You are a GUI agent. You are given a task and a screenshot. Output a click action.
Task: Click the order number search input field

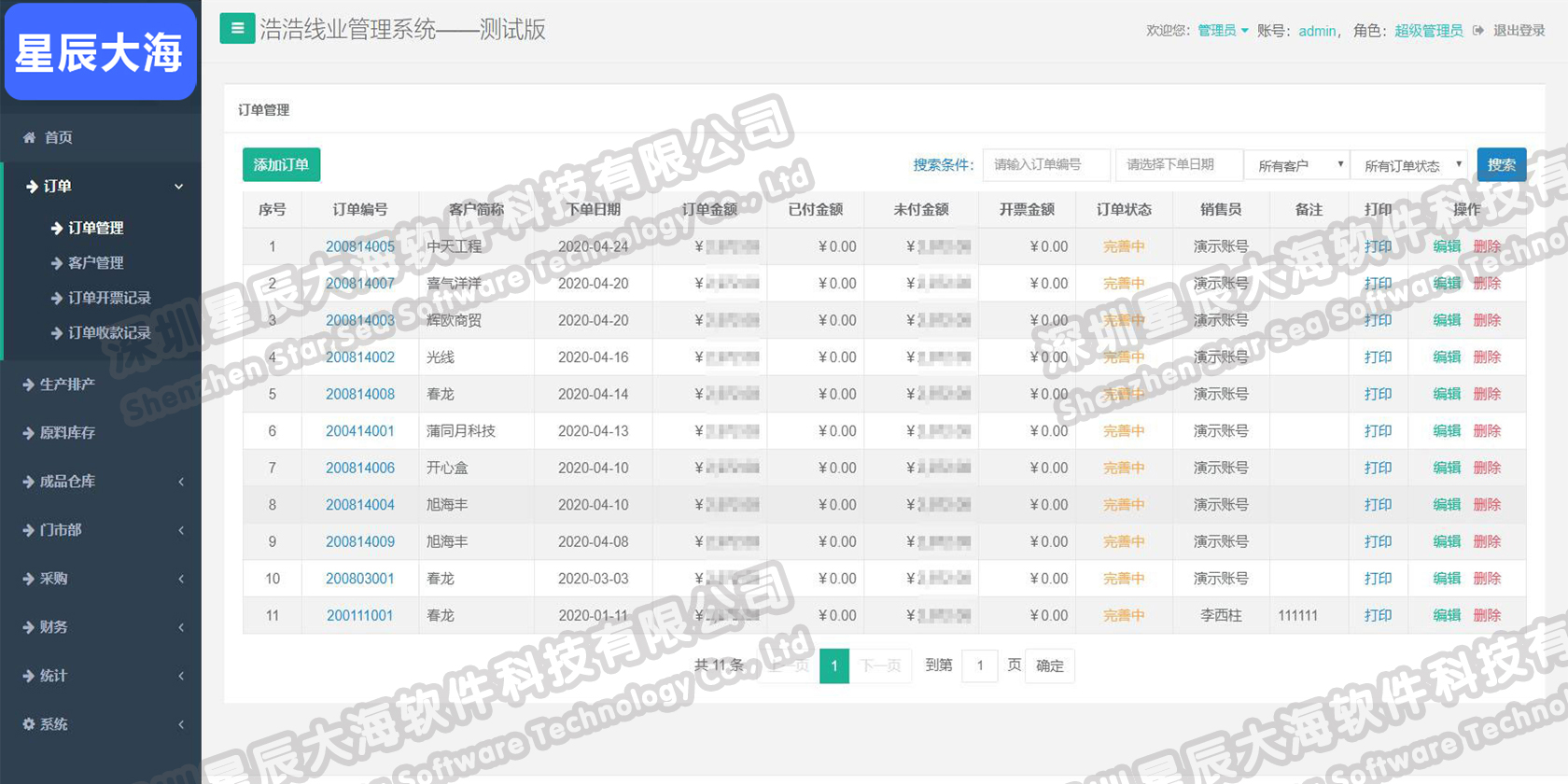coord(1046,164)
